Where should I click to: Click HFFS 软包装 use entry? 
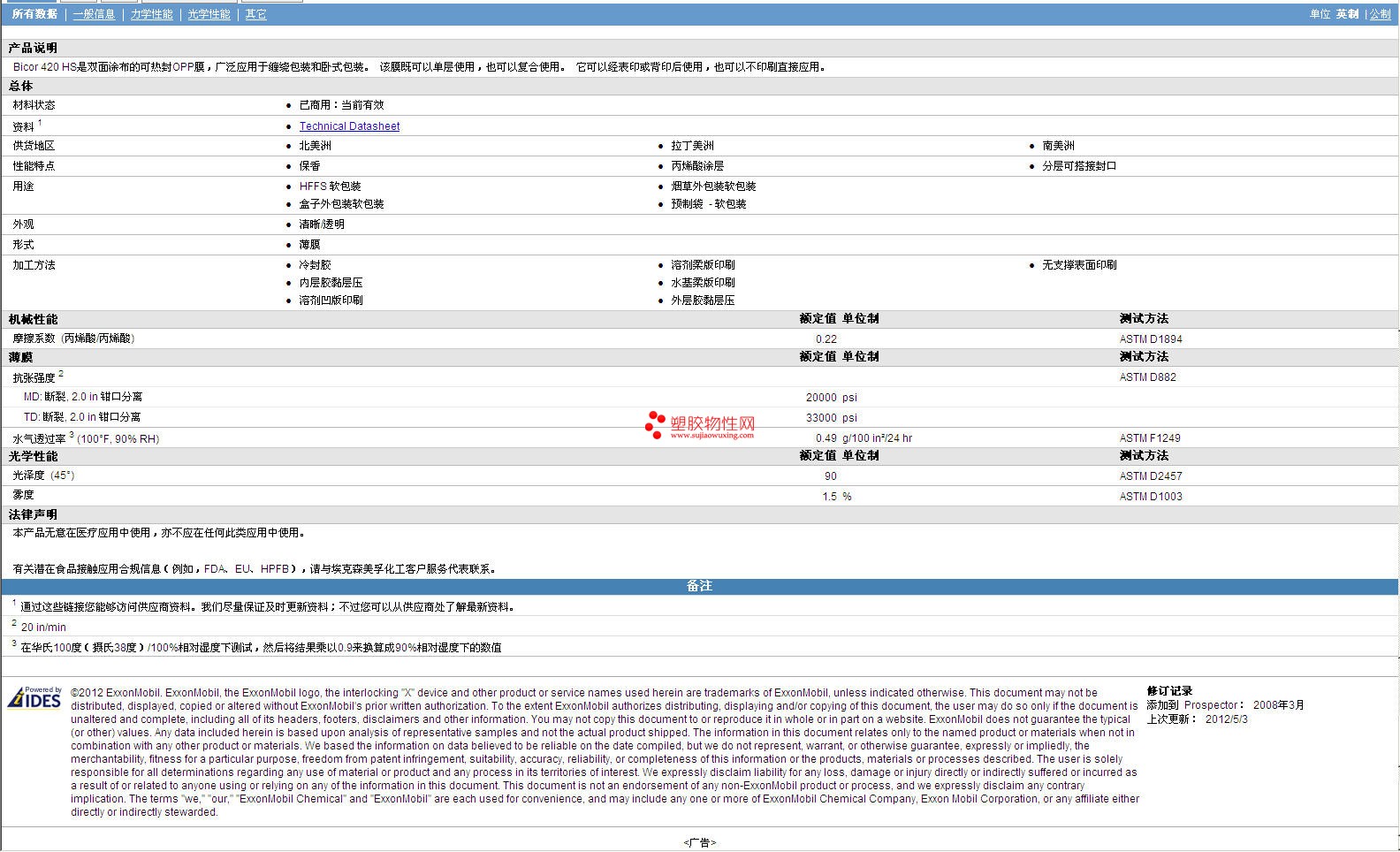(x=330, y=186)
